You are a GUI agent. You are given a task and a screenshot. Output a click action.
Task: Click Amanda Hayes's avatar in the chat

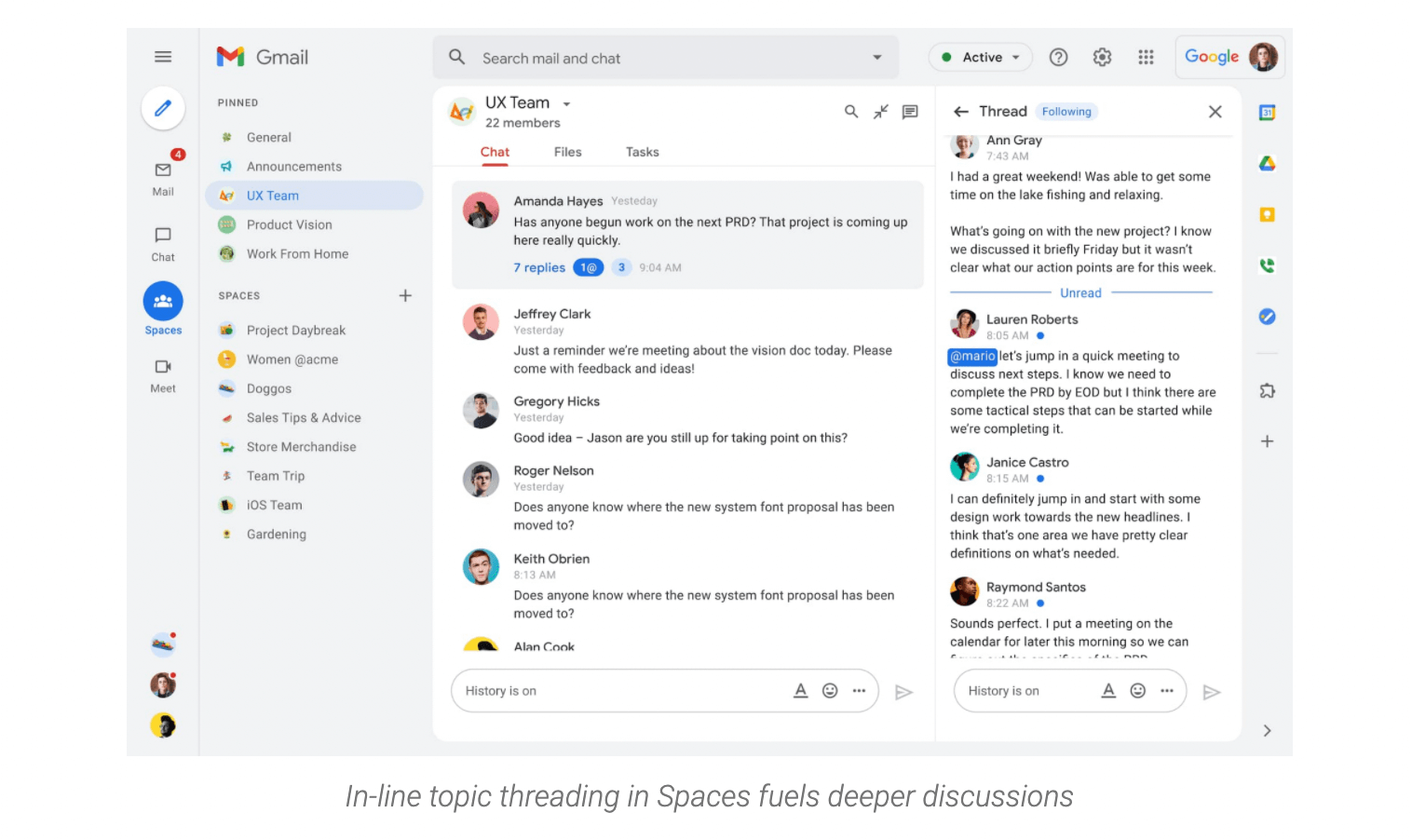pos(482,210)
